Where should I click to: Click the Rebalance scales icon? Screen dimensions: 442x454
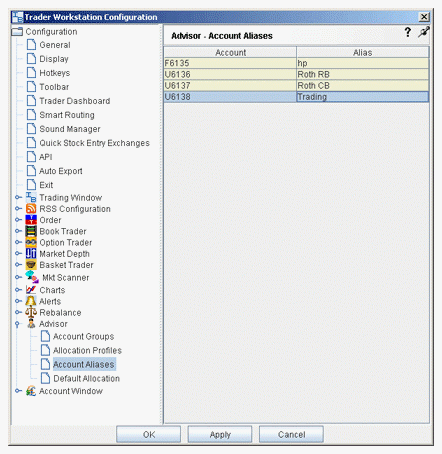click(x=31, y=312)
